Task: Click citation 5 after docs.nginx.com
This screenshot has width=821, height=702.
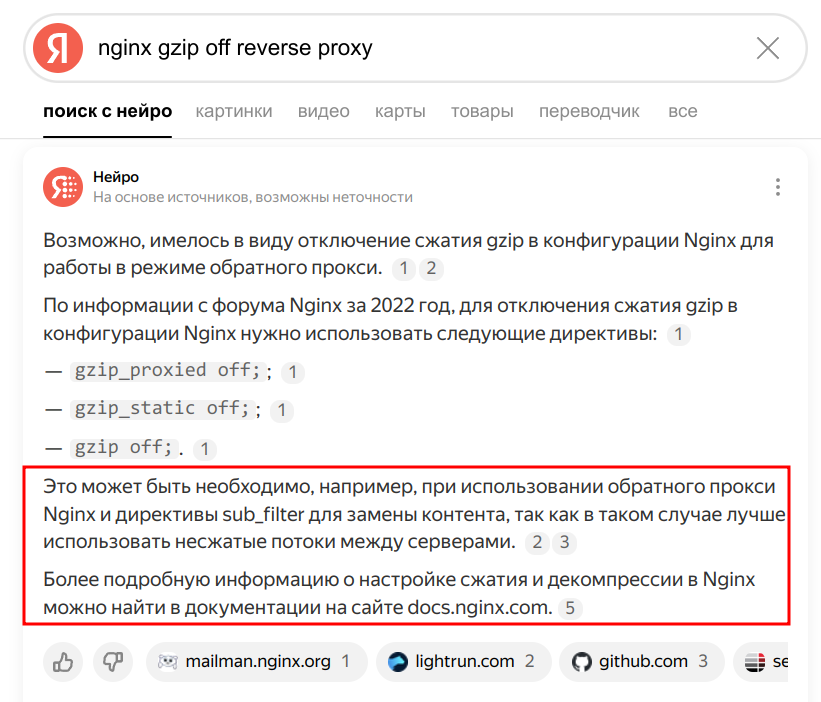Action: (570, 607)
